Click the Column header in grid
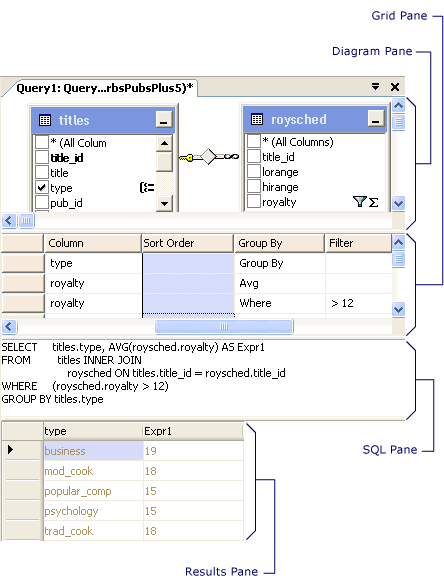This screenshot has width=444, height=587. [92, 243]
